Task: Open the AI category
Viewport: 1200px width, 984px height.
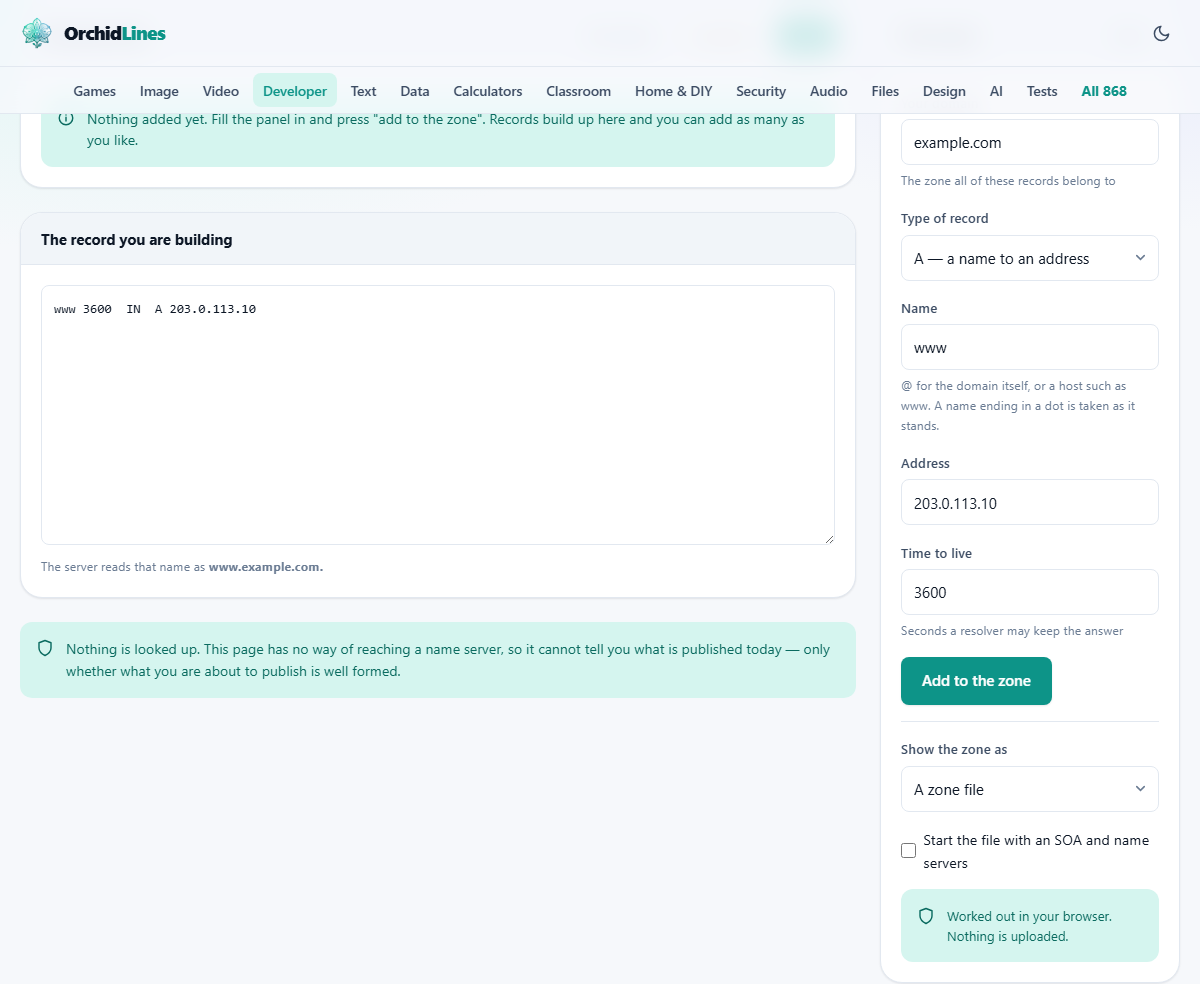Action: point(996,91)
